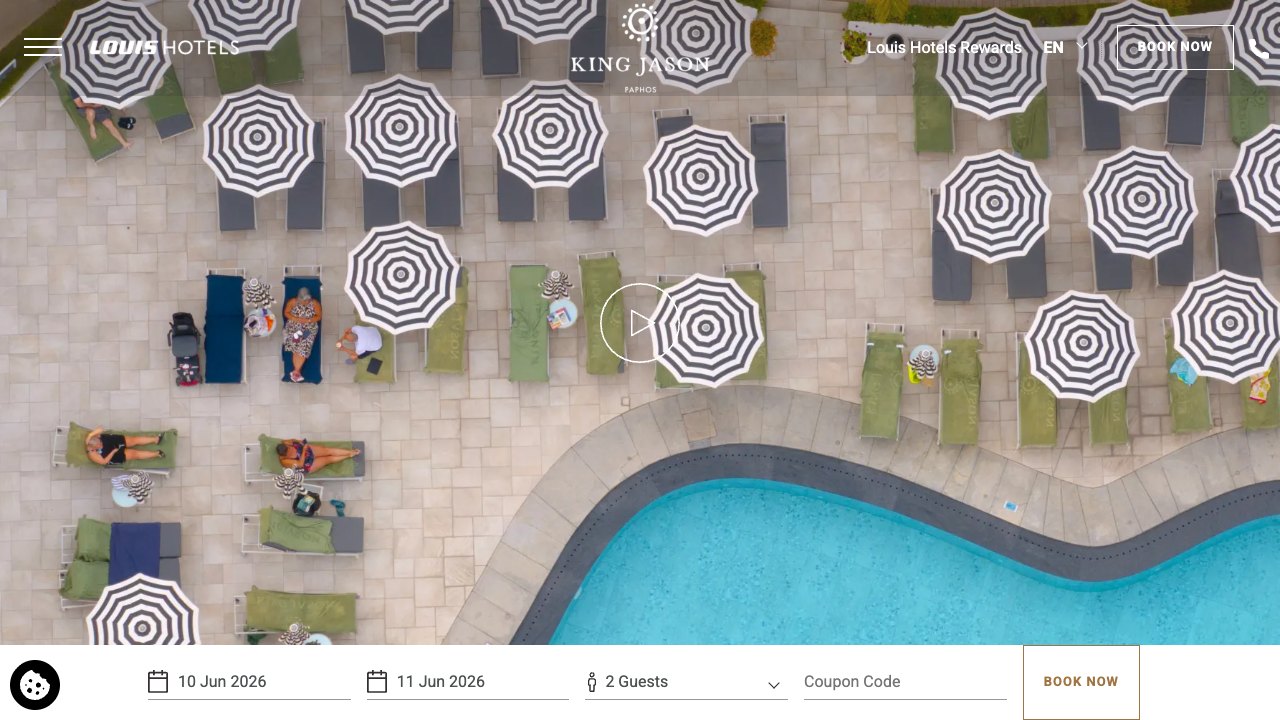
Task: Click the header Book Now button
Action: [x=1175, y=47]
